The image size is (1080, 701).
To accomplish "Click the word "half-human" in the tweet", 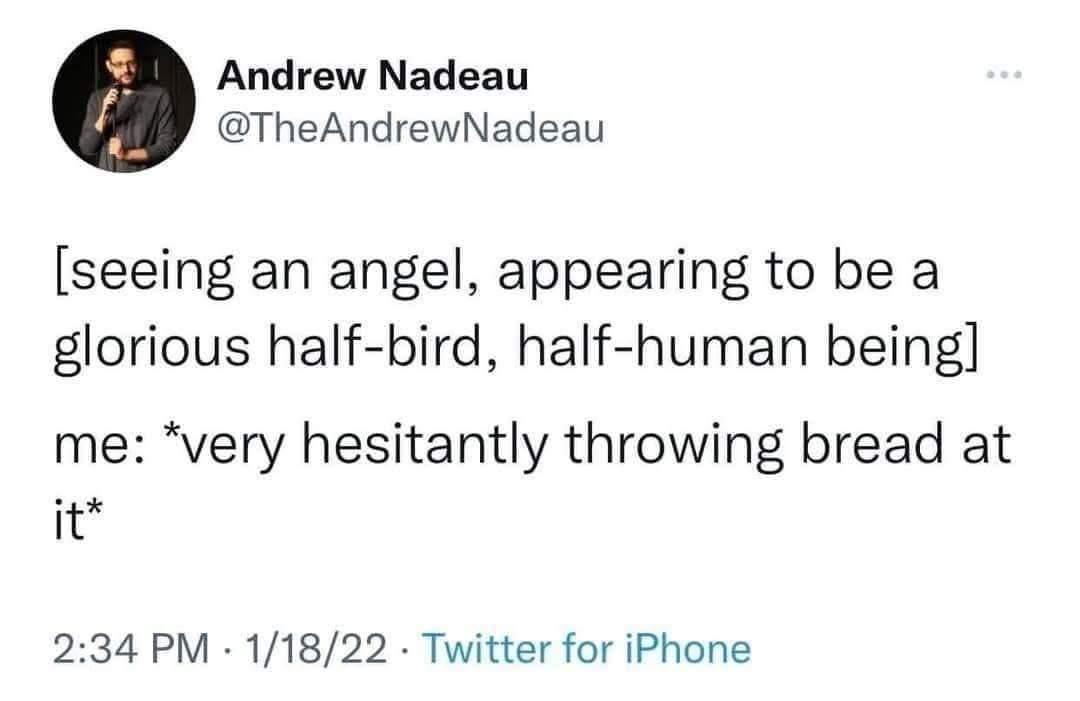I will click(x=664, y=346).
